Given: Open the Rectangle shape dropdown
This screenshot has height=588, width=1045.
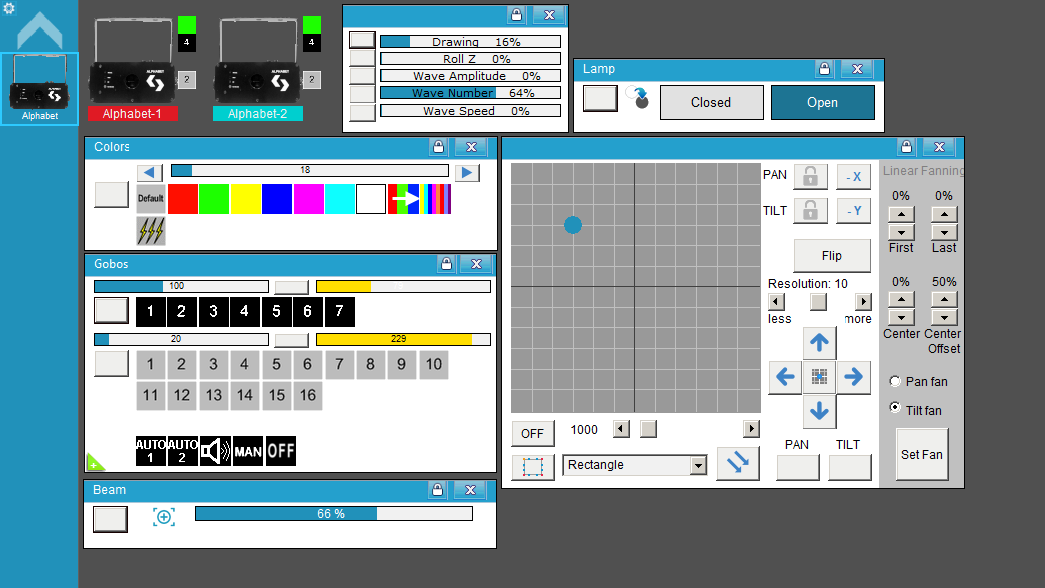Looking at the screenshot, I should pos(698,465).
